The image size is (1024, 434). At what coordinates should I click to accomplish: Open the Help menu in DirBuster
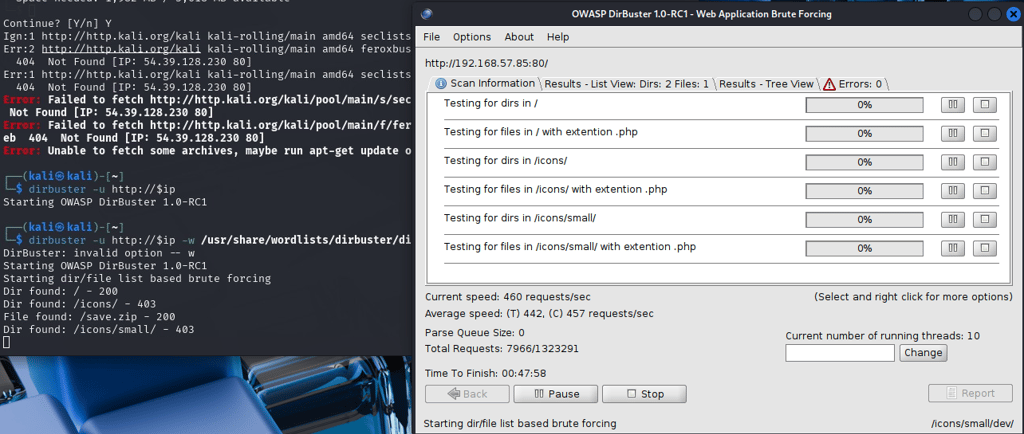pyautogui.click(x=558, y=37)
